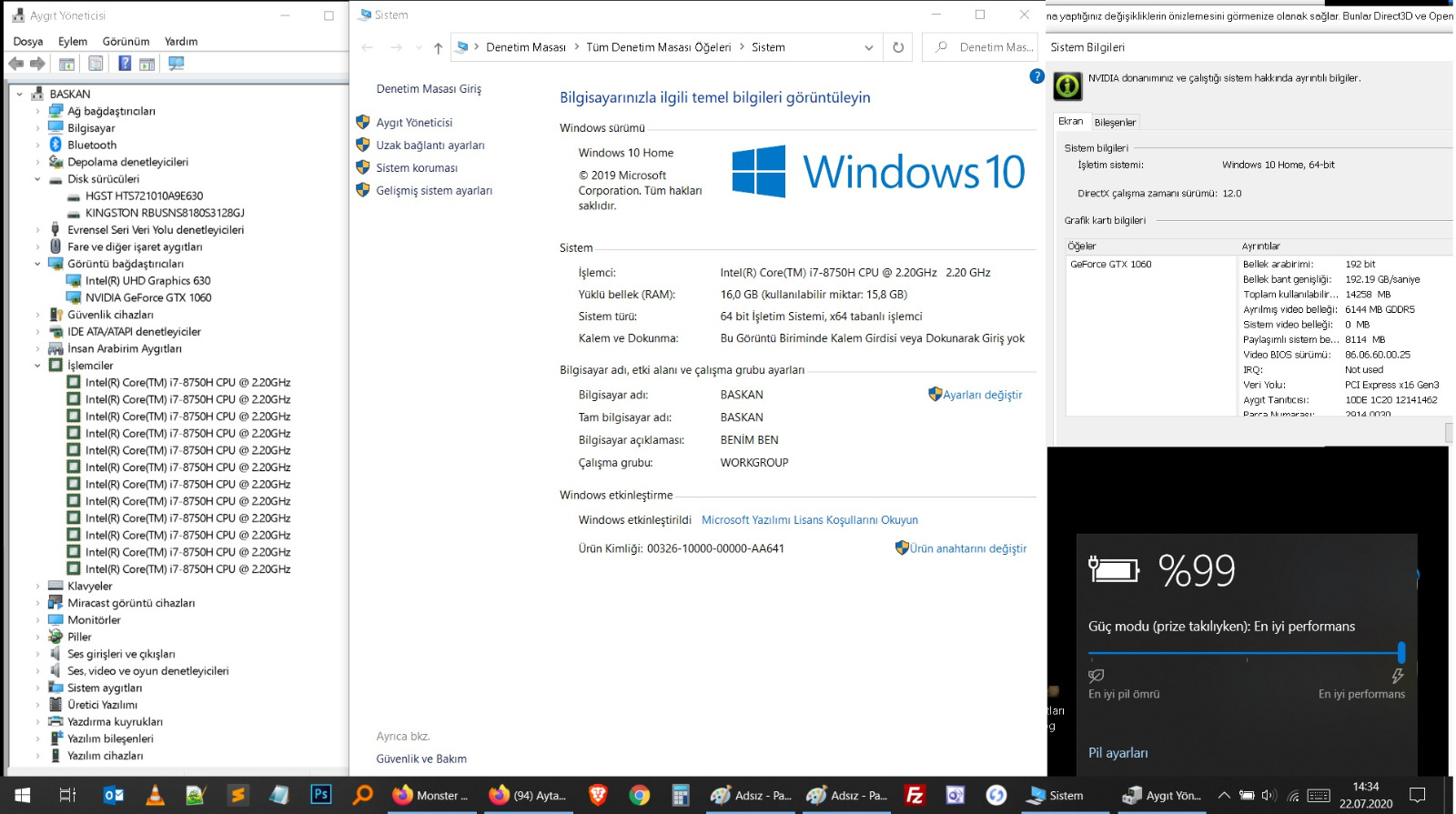Open Brave browser from the taskbar
This screenshot has width=1456, height=814.
pyautogui.click(x=598, y=795)
